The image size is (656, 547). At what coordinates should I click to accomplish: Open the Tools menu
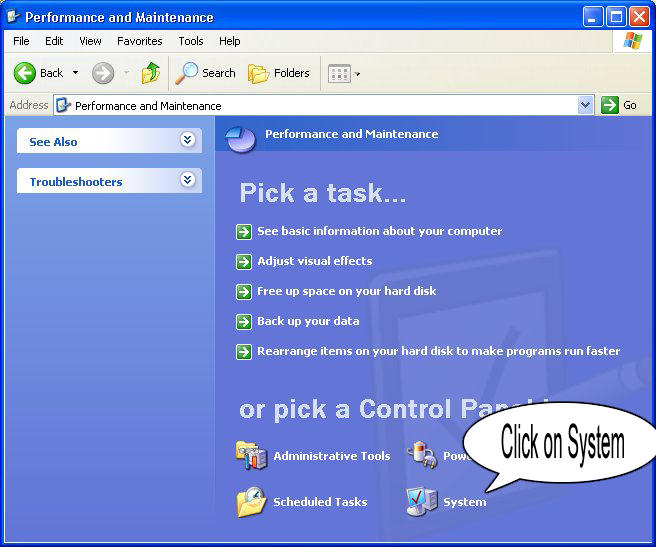pyautogui.click(x=191, y=41)
